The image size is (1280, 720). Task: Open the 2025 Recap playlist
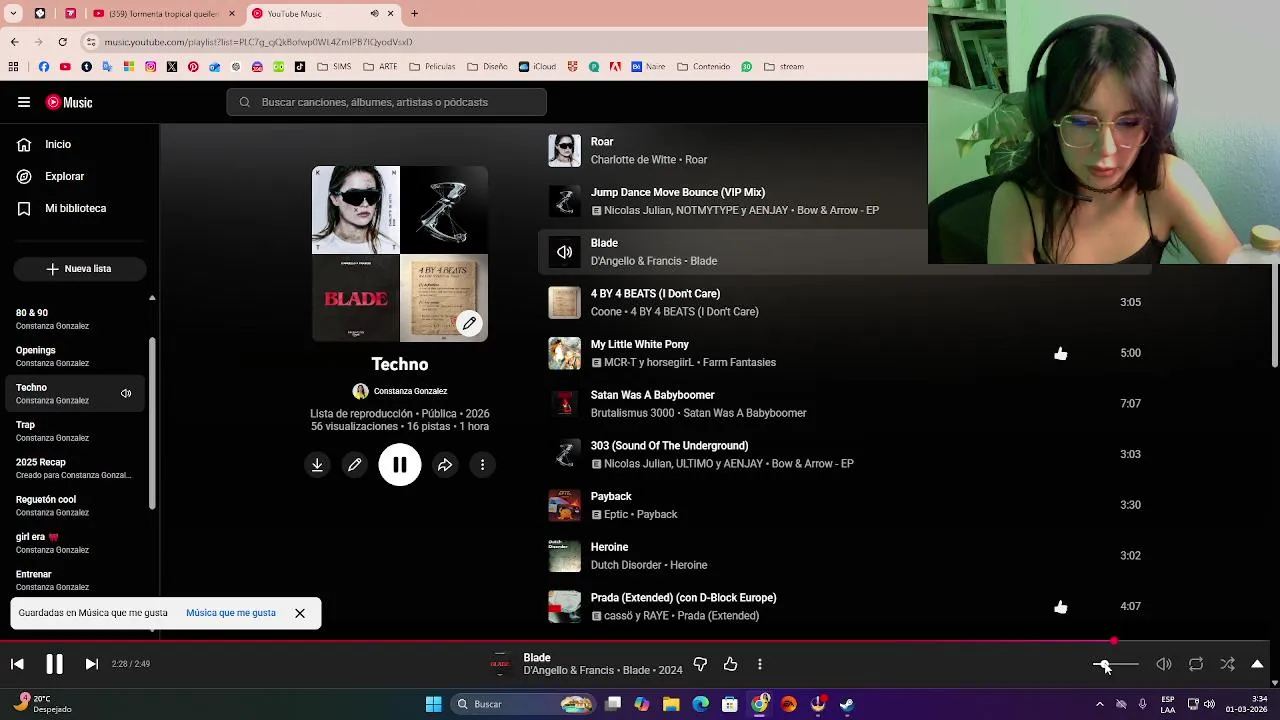click(75, 468)
